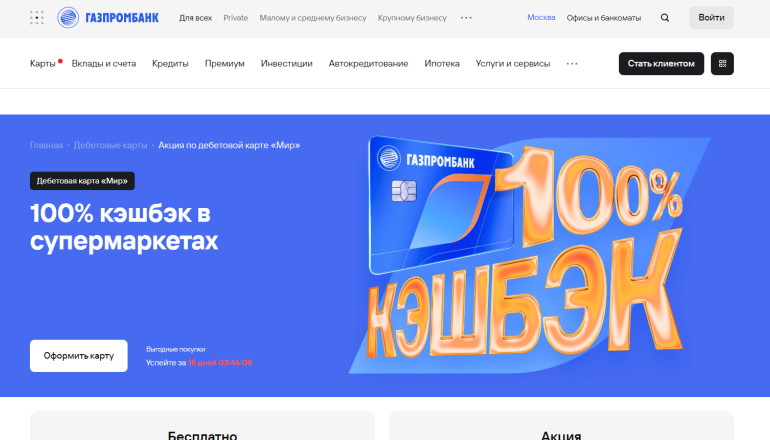Open the Премиум menu

click(x=224, y=63)
